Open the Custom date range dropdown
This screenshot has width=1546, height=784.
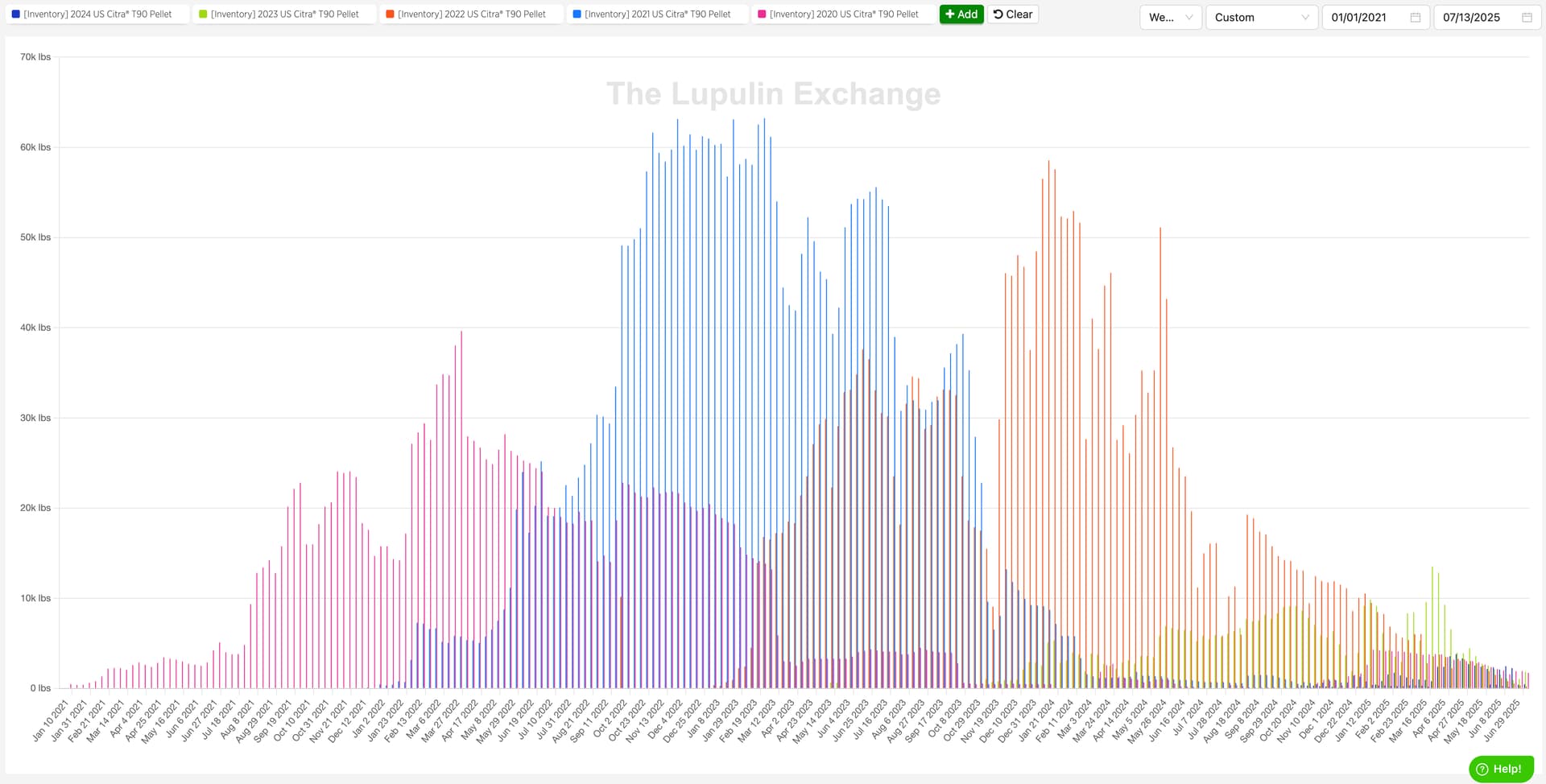[1262, 17]
